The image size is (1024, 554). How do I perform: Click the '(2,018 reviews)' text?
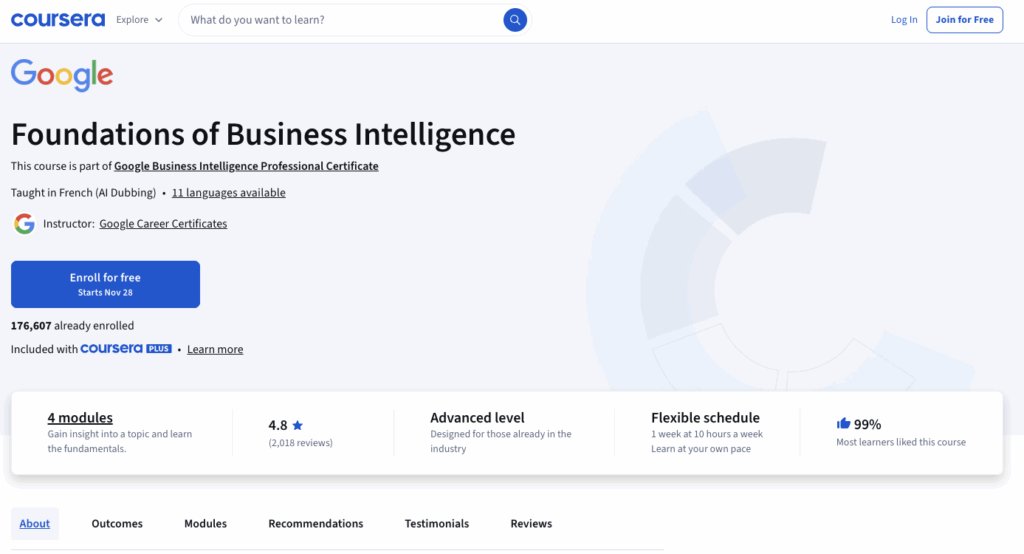coord(300,443)
